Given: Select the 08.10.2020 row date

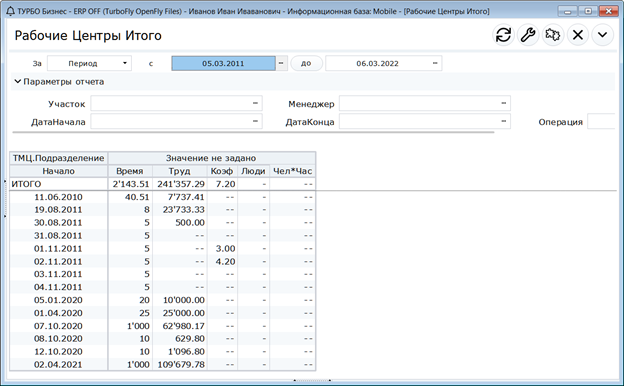Looking at the screenshot, I should pyautogui.click(x=58, y=339).
